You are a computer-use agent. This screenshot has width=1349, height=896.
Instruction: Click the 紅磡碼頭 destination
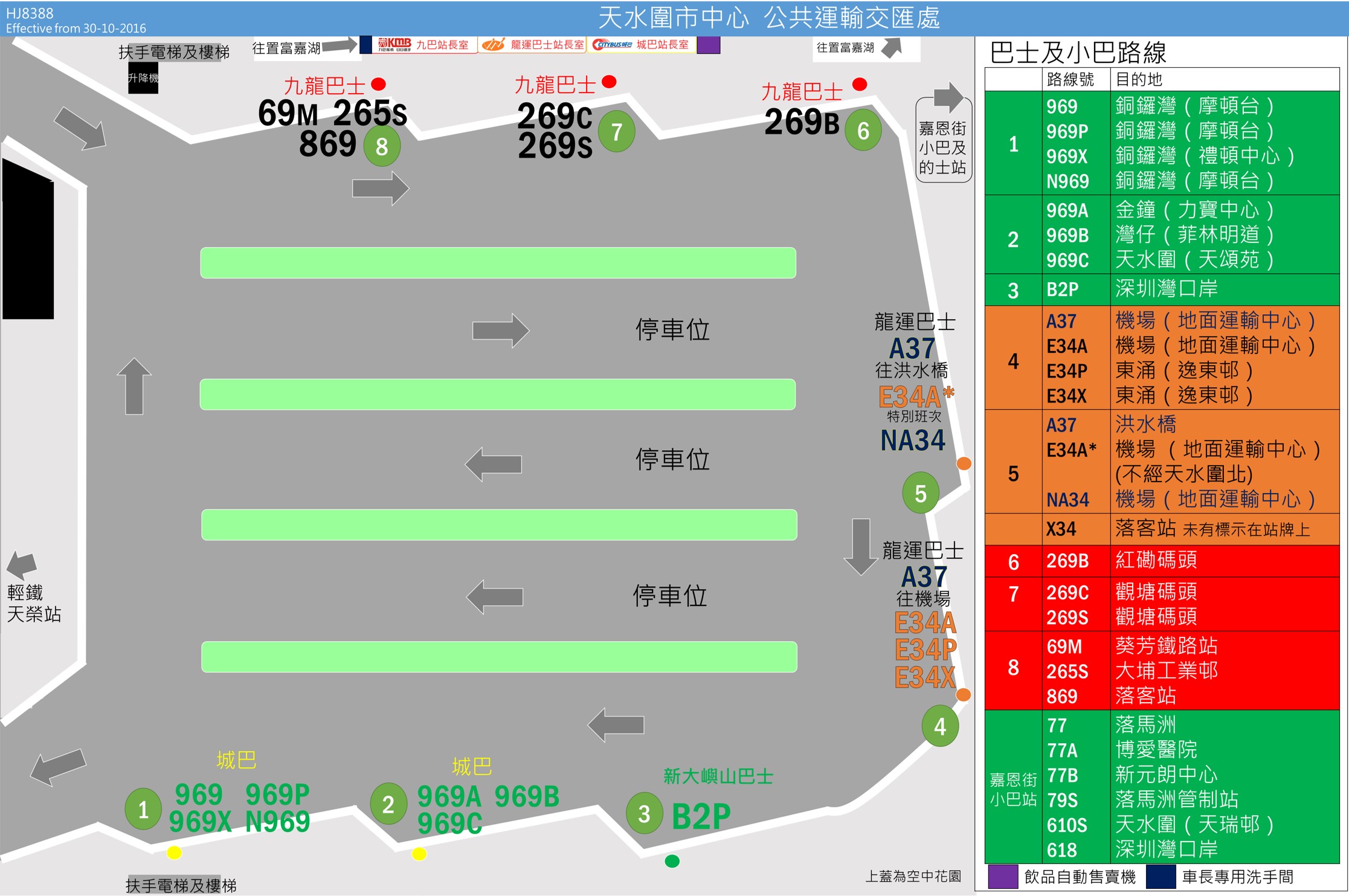tap(1156, 560)
